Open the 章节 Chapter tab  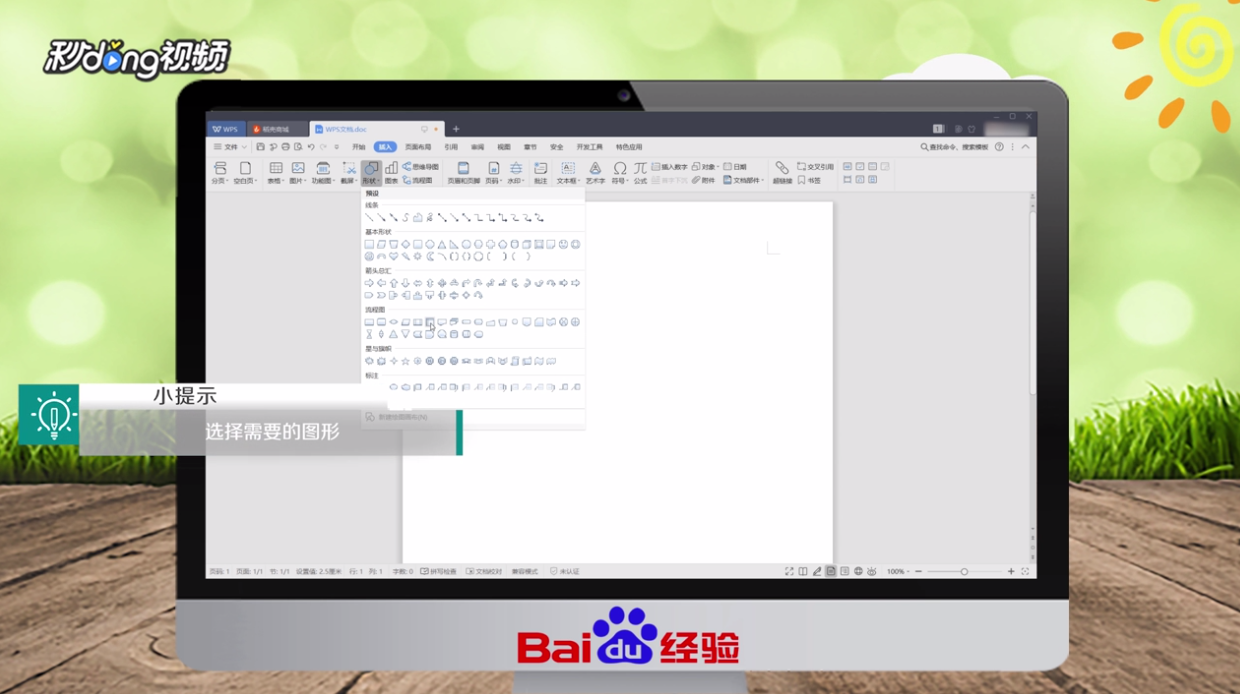[x=530, y=147]
